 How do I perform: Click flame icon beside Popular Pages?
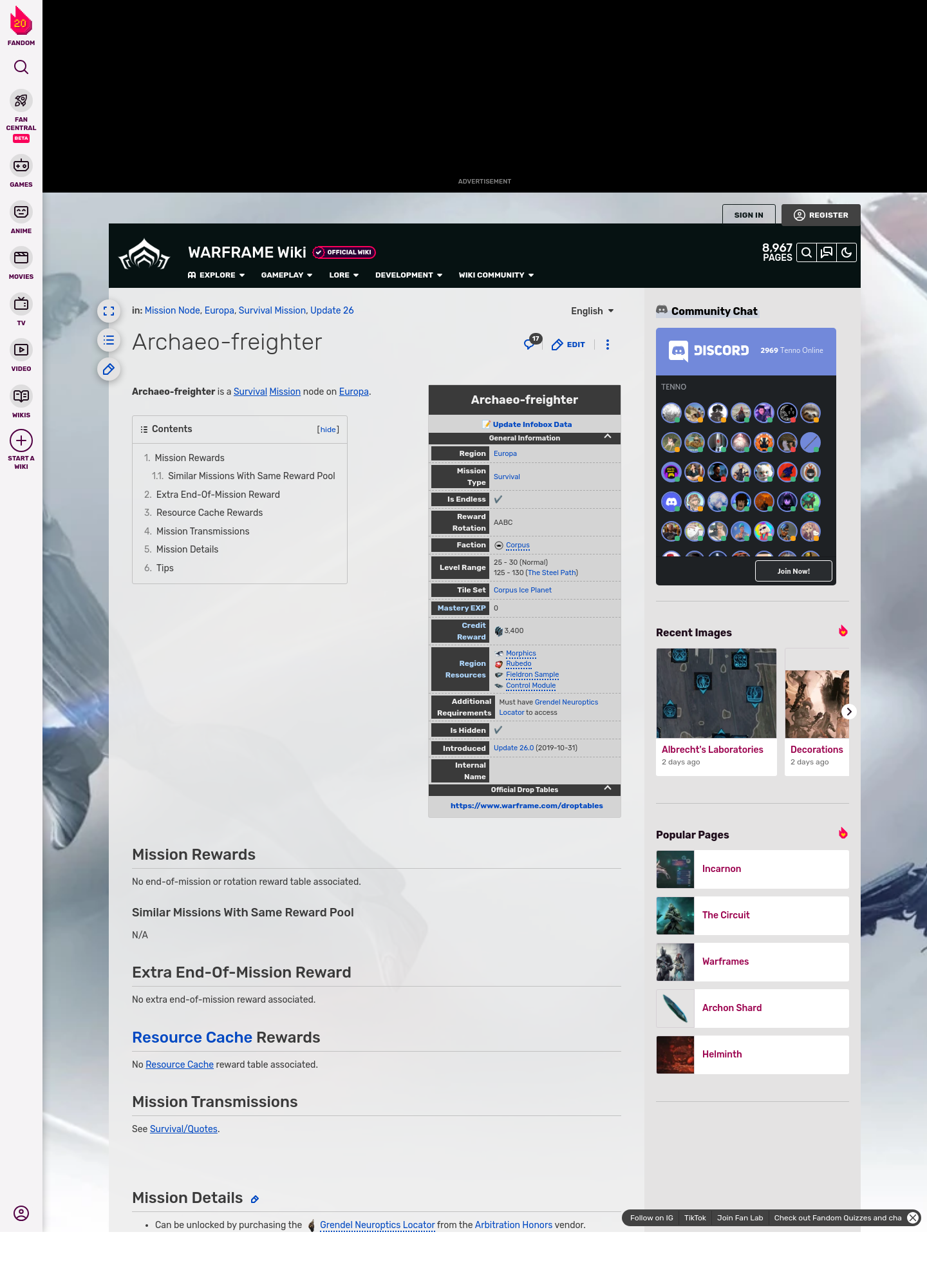pyautogui.click(x=843, y=833)
